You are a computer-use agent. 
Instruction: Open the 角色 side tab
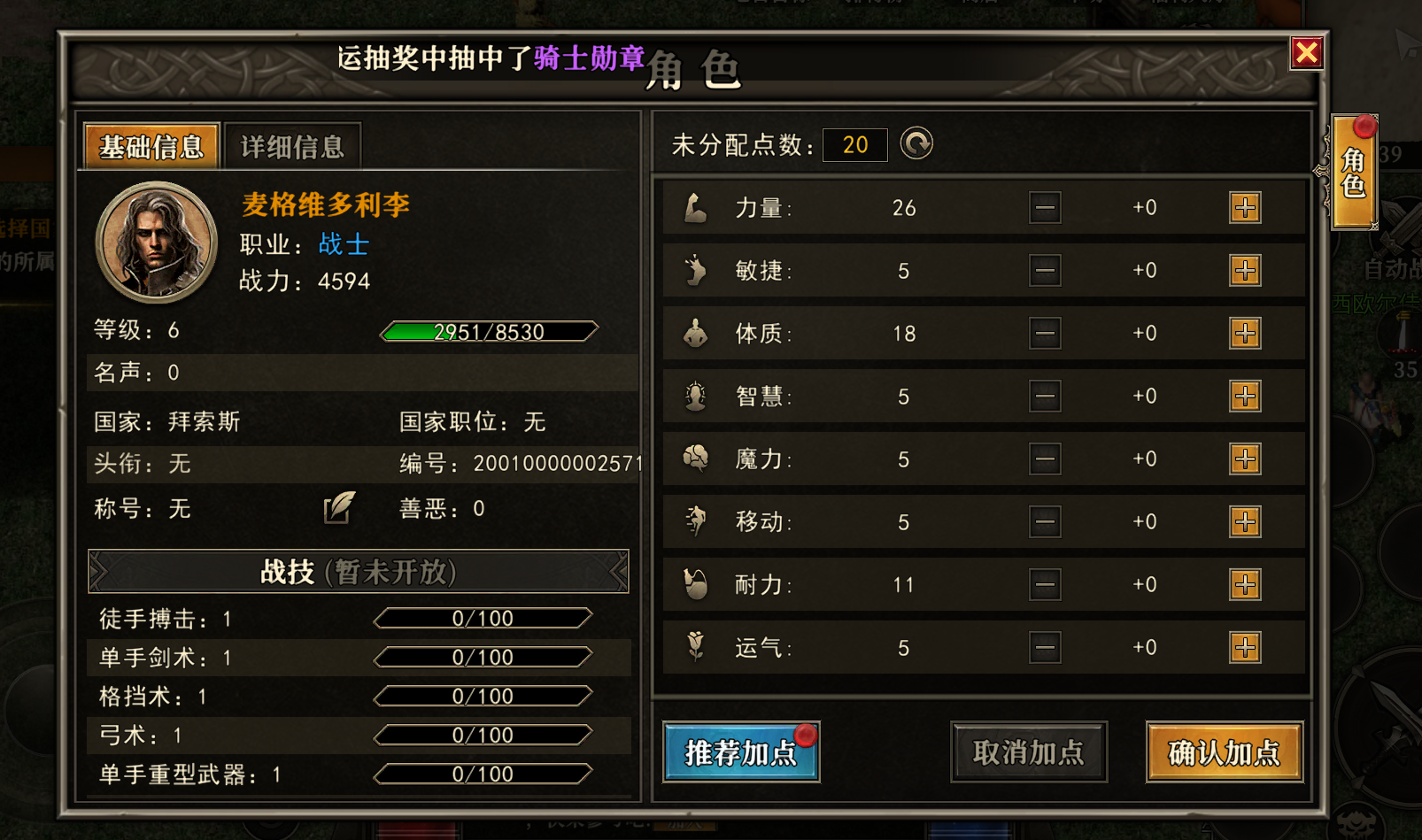point(1353,173)
